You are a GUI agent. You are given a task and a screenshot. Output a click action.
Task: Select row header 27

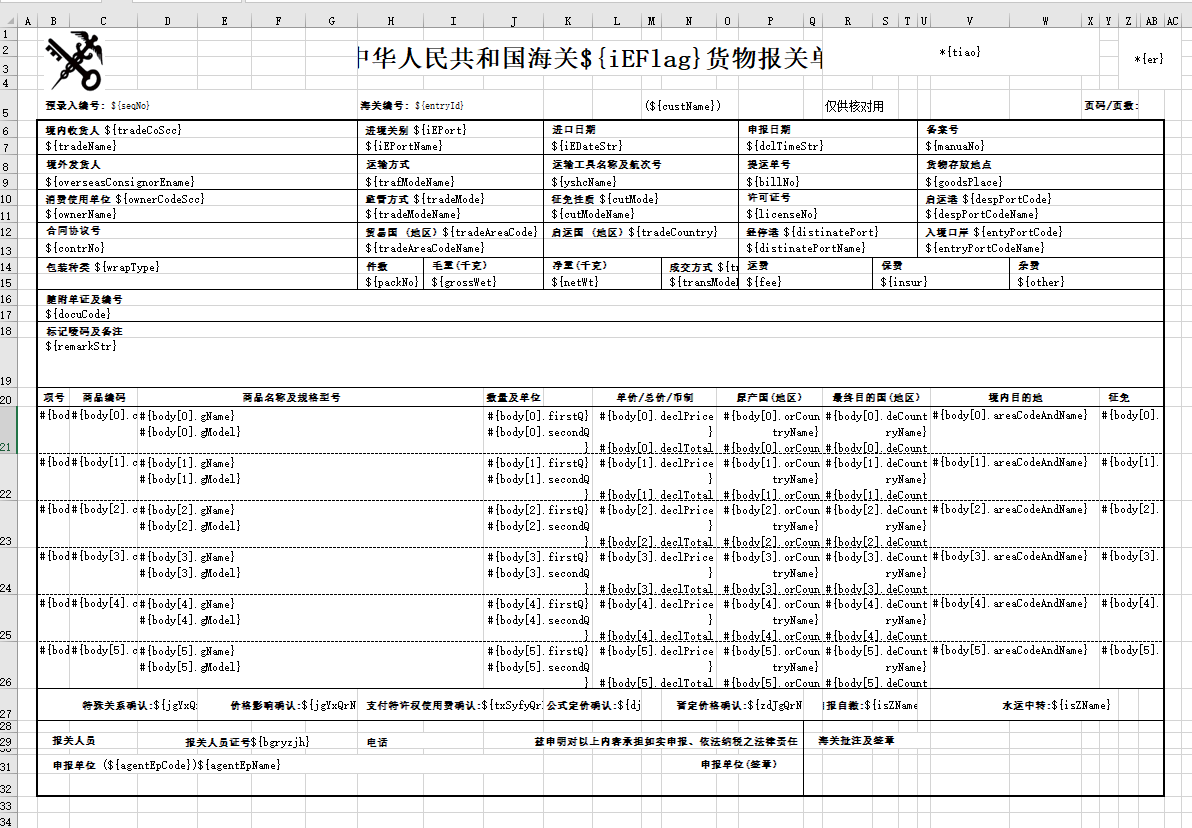tap(8, 705)
